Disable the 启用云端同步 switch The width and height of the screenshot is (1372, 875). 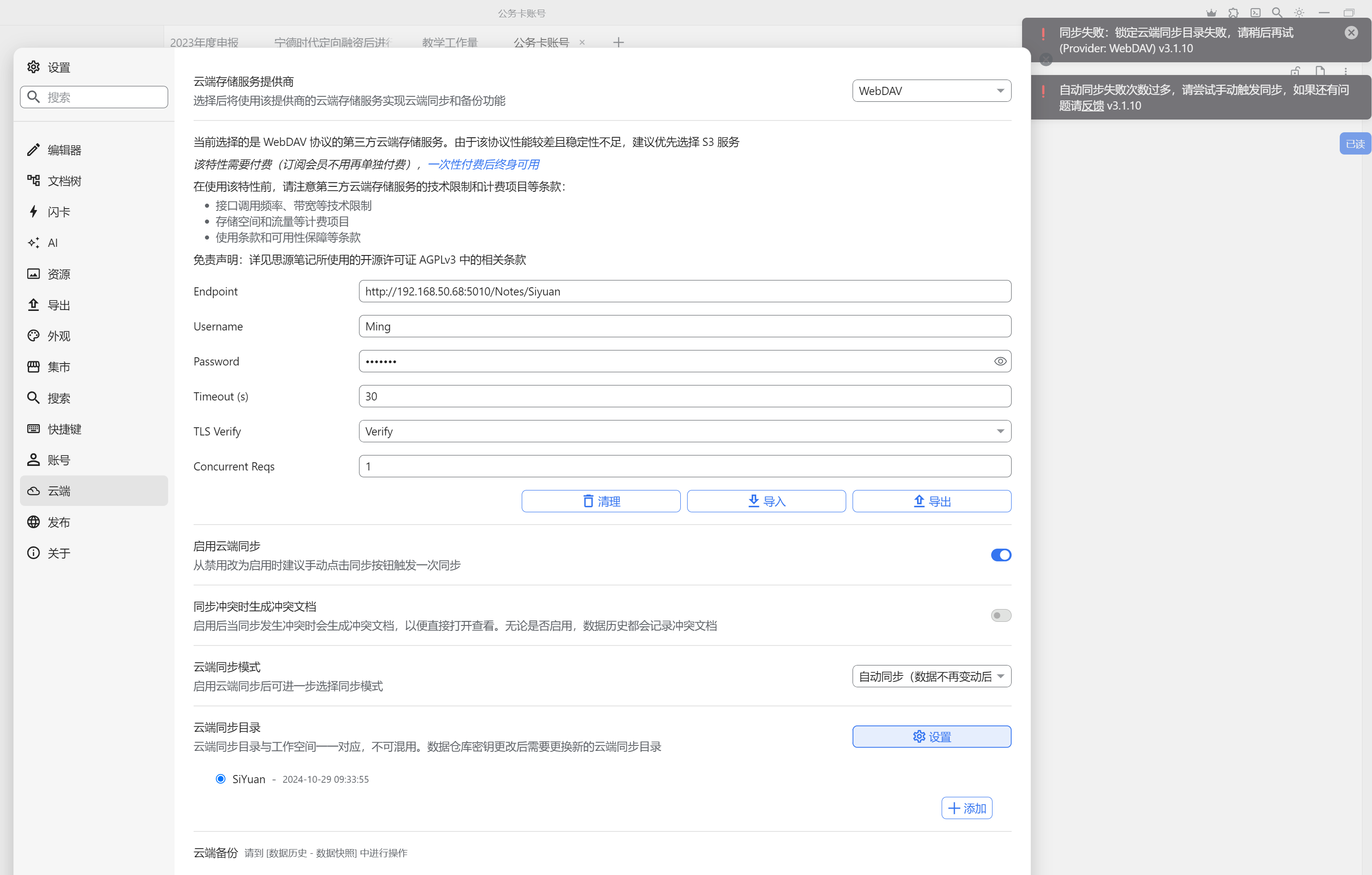(x=1001, y=555)
